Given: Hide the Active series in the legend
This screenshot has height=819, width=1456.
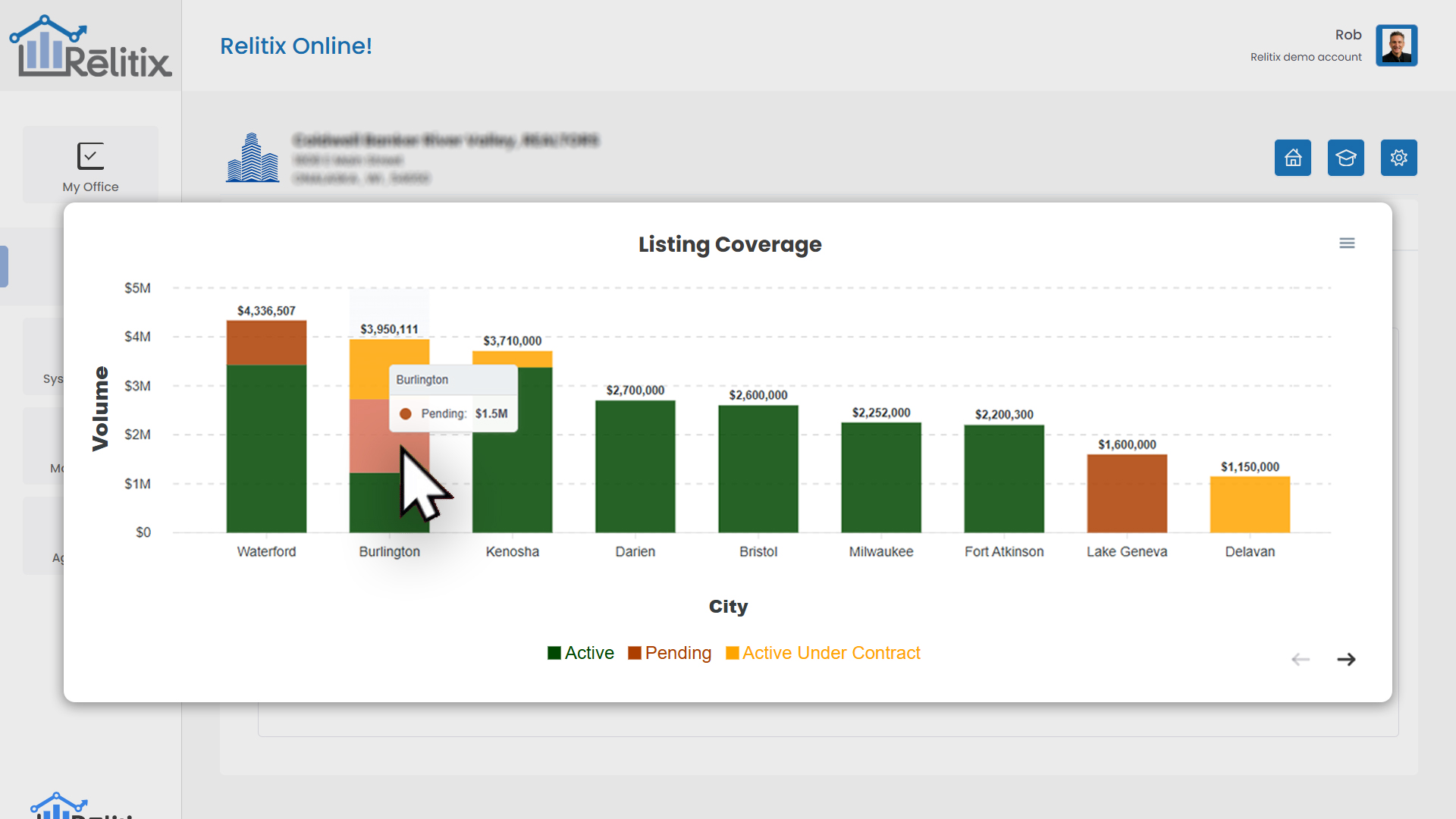Looking at the screenshot, I should point(580,653).
